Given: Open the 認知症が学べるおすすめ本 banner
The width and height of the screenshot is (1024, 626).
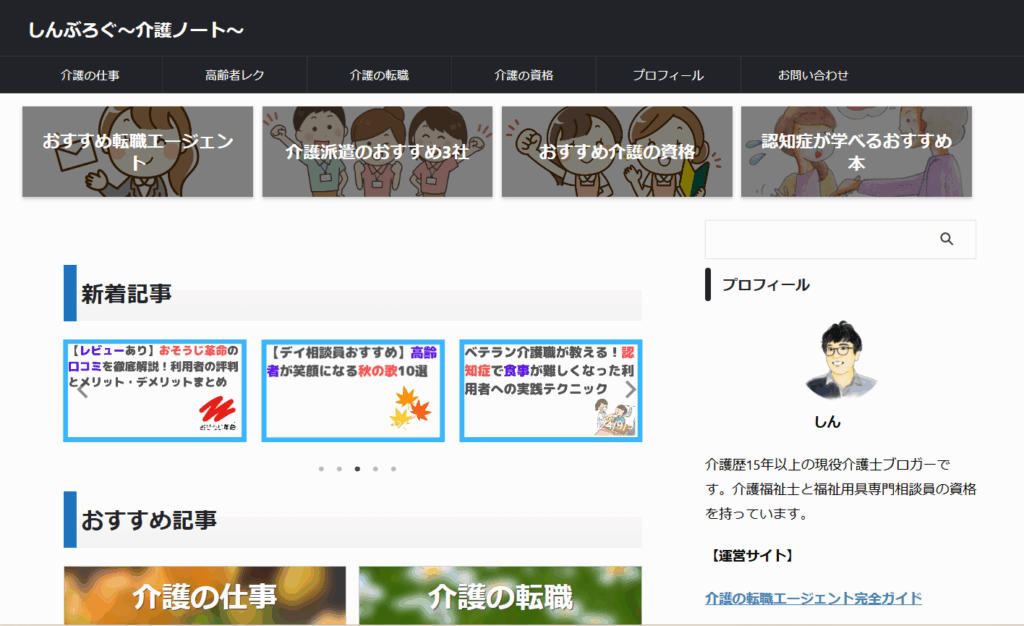Looking at the screenshot, I should 856,152.
